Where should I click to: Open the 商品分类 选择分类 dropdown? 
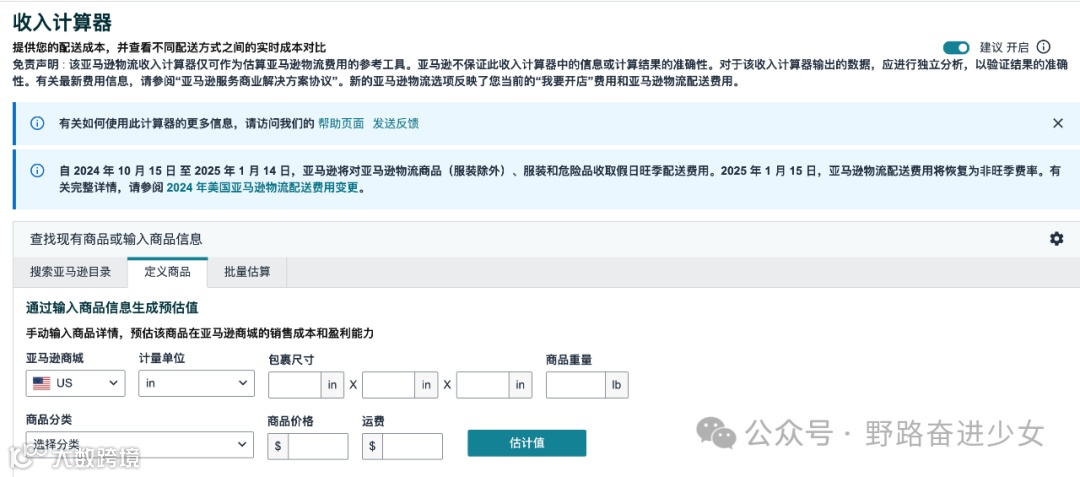pyautogui.click(x=140, y=445)
